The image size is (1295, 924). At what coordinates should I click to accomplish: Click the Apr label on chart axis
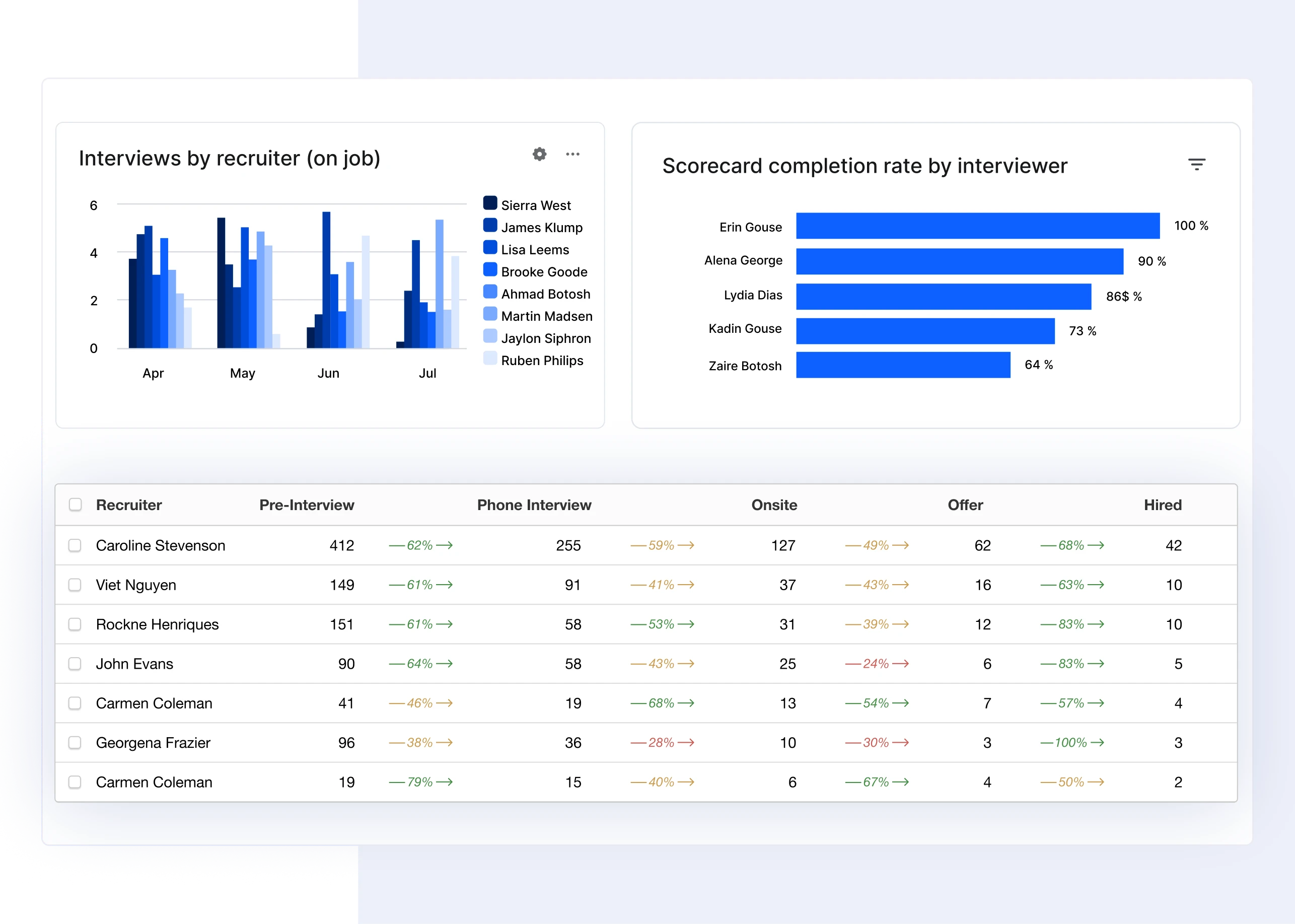(x=153, y=373)
